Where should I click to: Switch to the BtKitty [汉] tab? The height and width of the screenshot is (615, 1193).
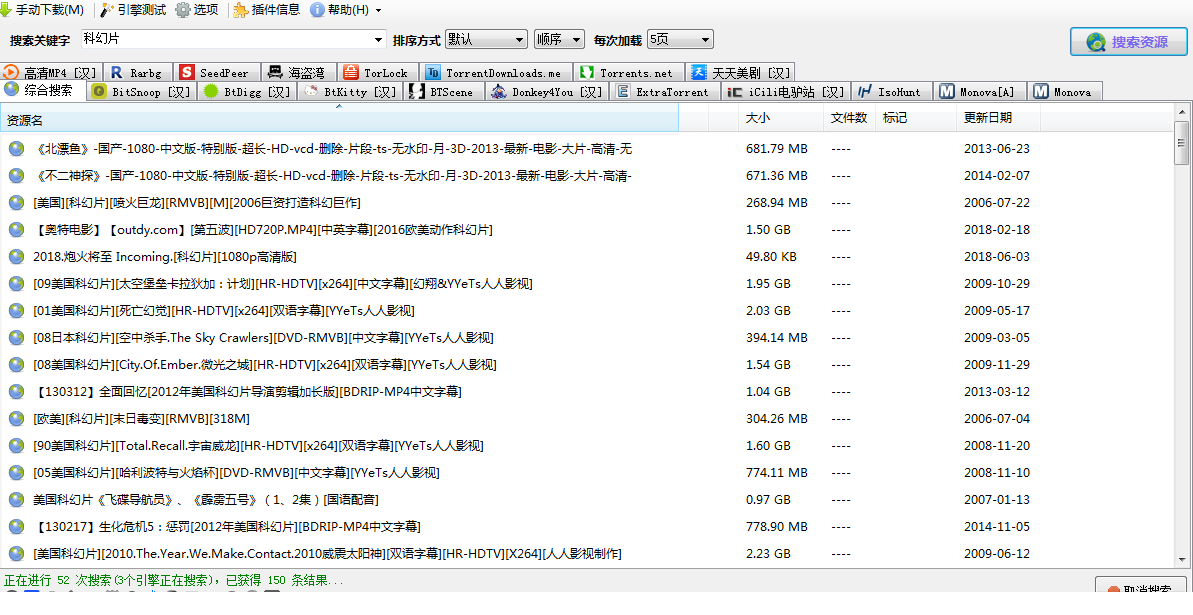point(350,92)
